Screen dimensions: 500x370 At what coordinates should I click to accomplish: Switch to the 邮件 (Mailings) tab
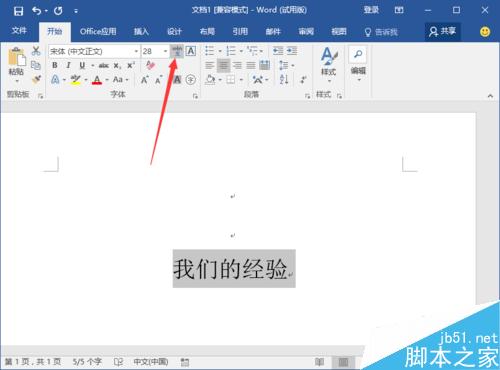[x=273, y=31]
